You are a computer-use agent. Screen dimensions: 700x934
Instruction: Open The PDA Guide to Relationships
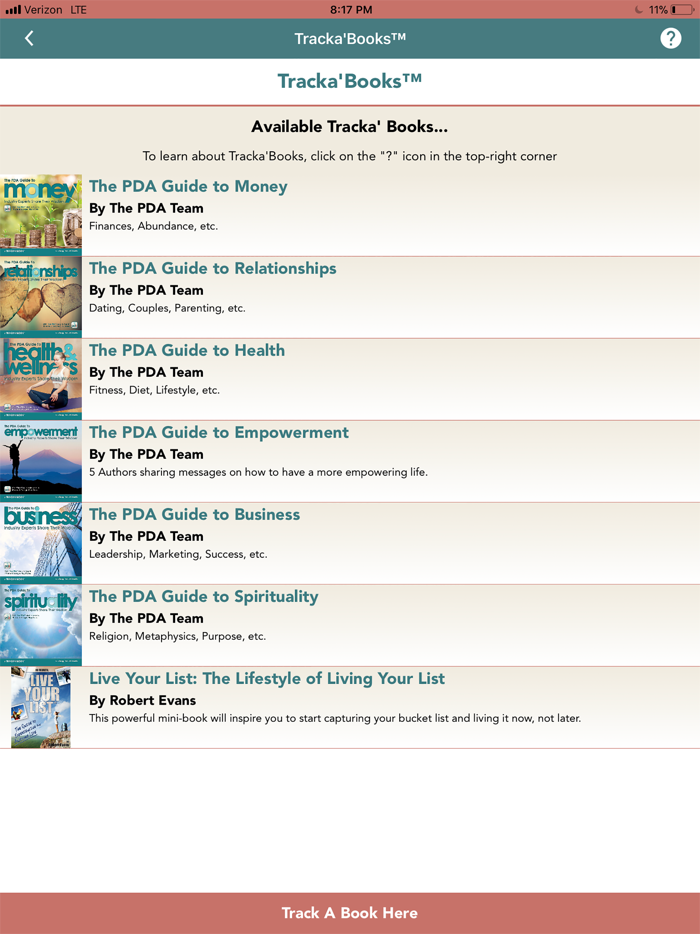point(212,268)
